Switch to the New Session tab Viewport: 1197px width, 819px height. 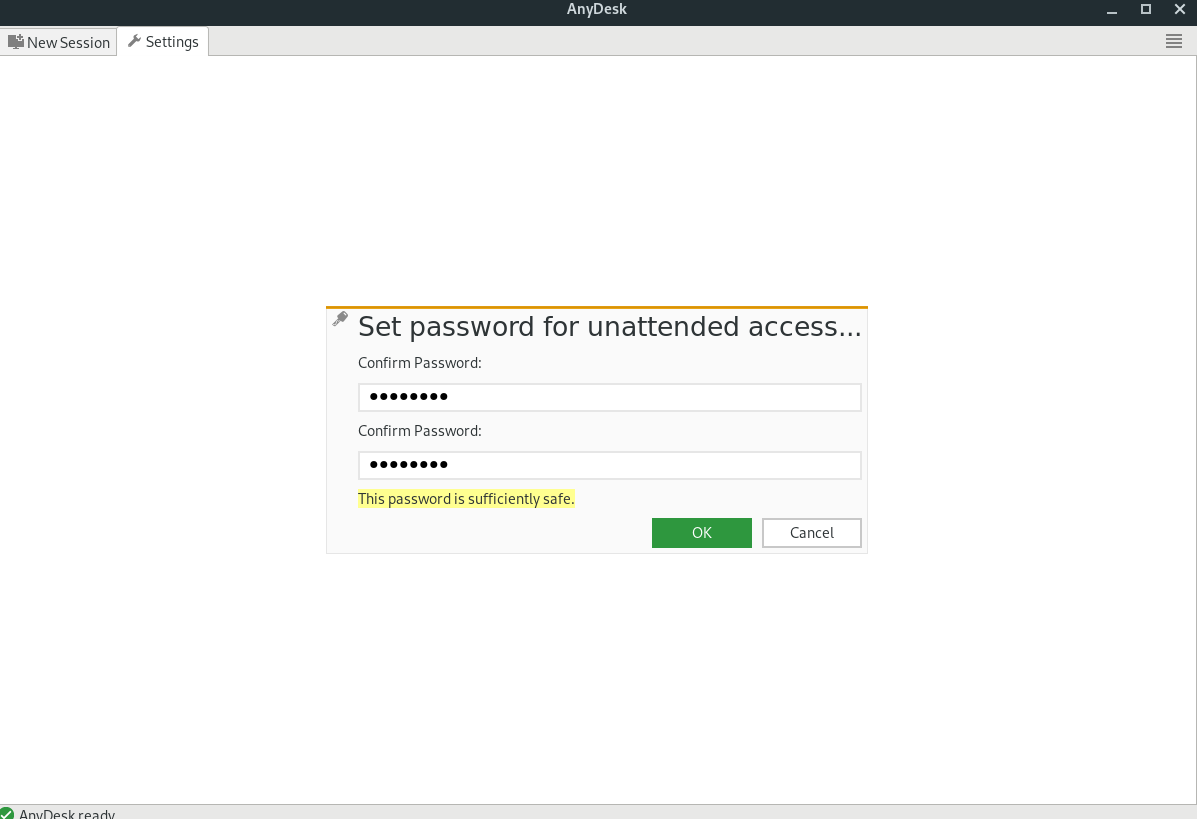coord(59,42)
